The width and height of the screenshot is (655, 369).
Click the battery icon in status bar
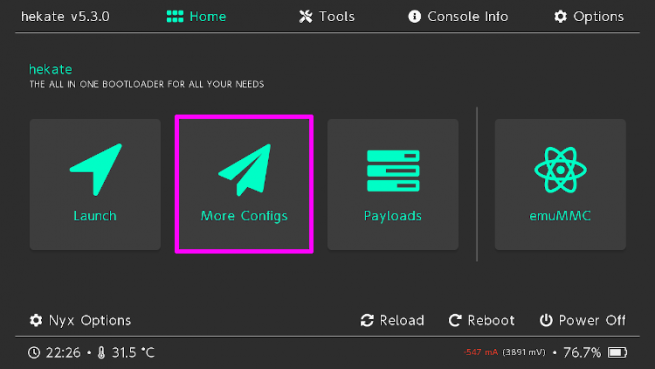[x=617, y=353]
